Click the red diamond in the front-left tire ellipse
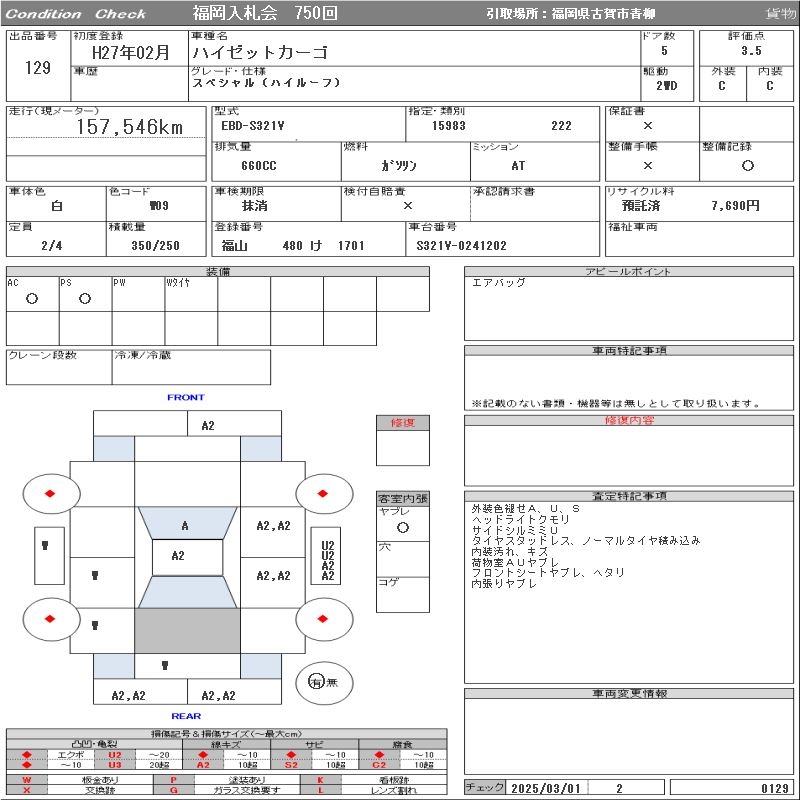 click(x=50, y=493)
